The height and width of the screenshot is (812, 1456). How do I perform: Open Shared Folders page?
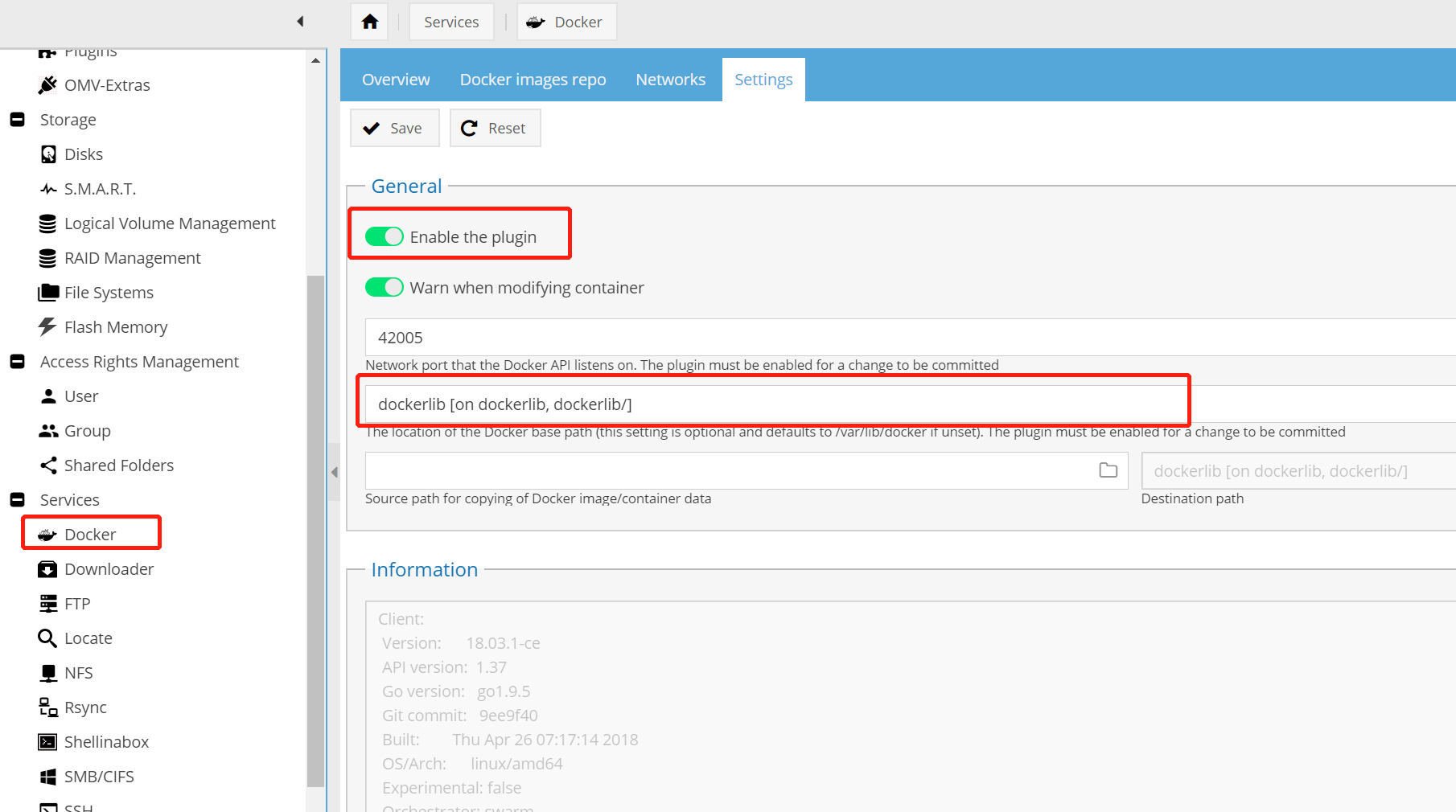119,465
